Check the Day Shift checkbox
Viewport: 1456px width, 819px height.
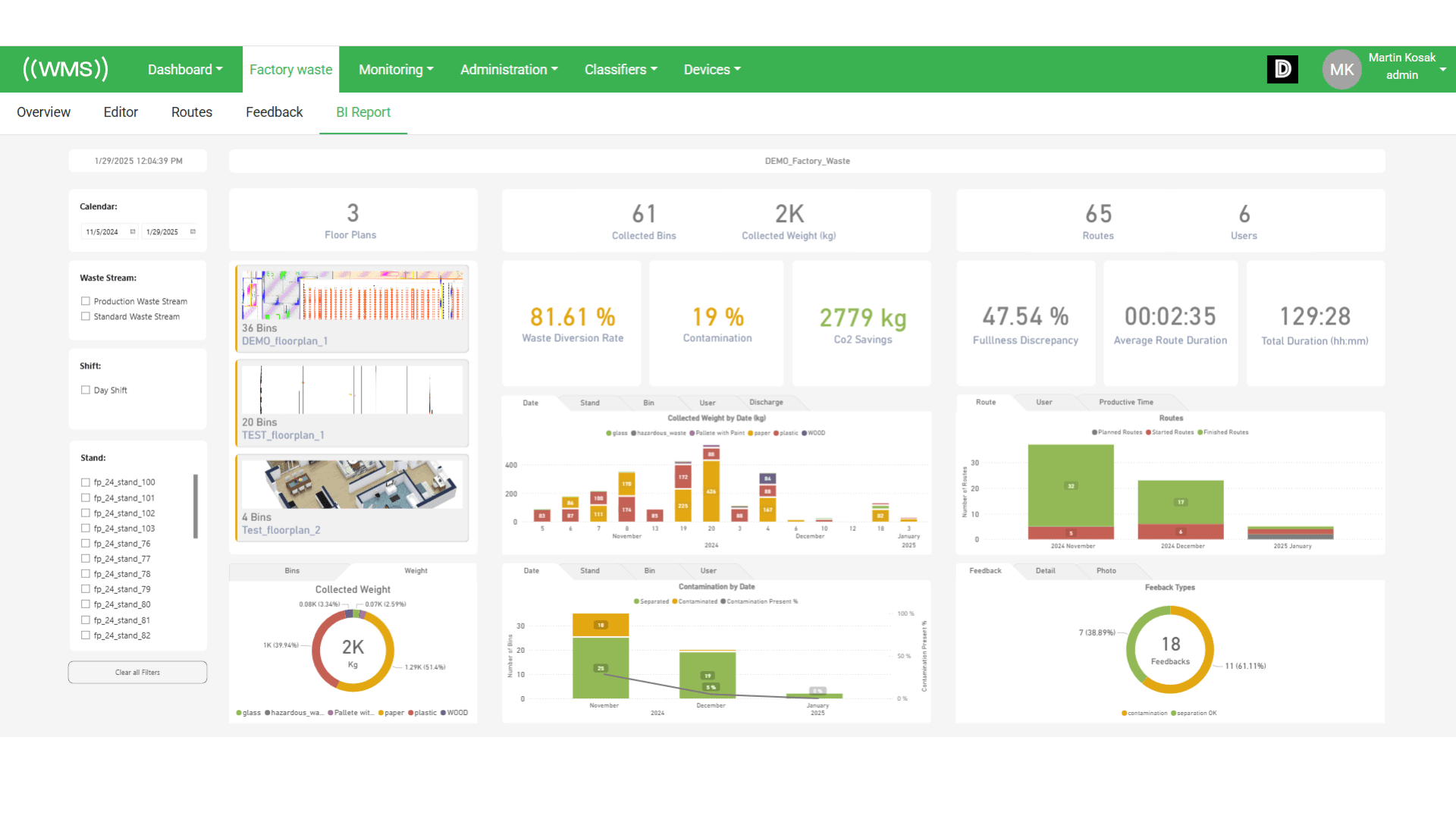click(x=86, y=390)
